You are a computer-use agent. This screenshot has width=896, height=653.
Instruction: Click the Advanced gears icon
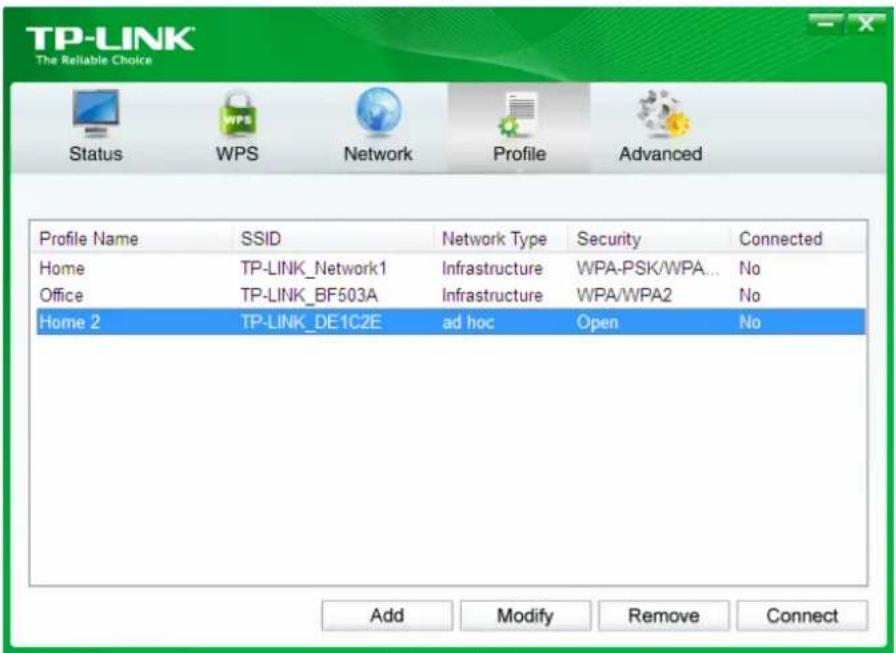click(x=663, y=114)
